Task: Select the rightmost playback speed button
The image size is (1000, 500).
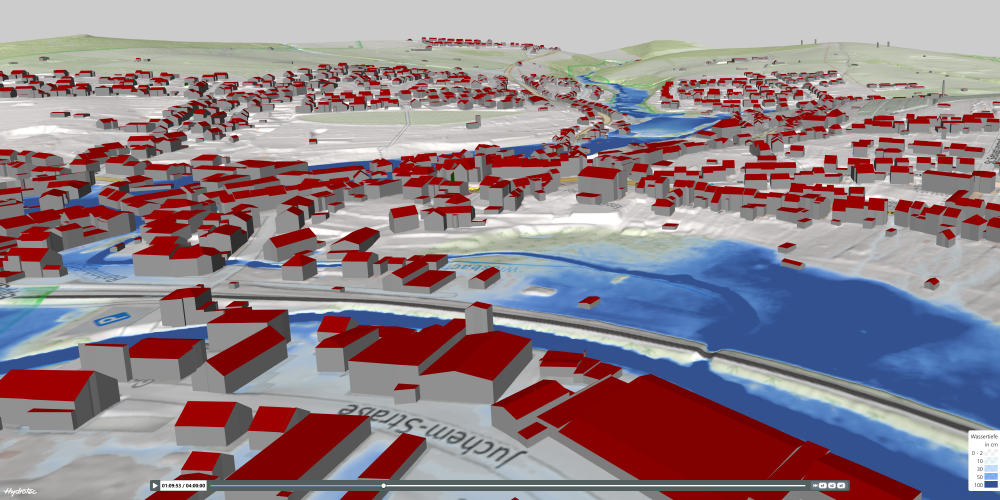Action: point(841,485)
